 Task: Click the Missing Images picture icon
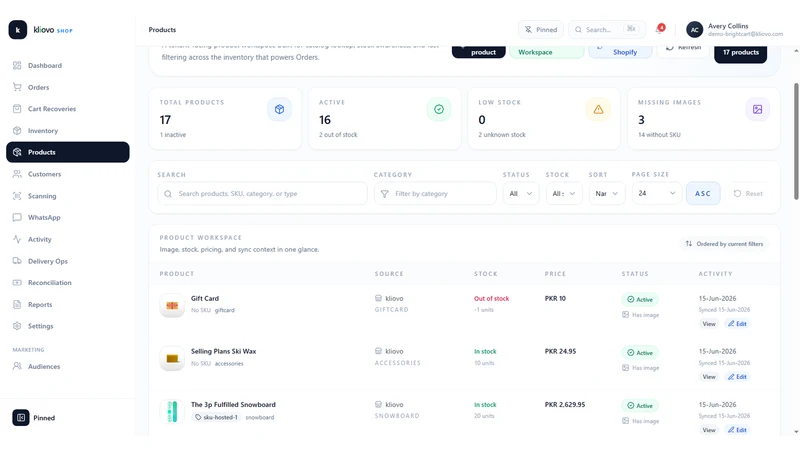click(x=757, y=109)
